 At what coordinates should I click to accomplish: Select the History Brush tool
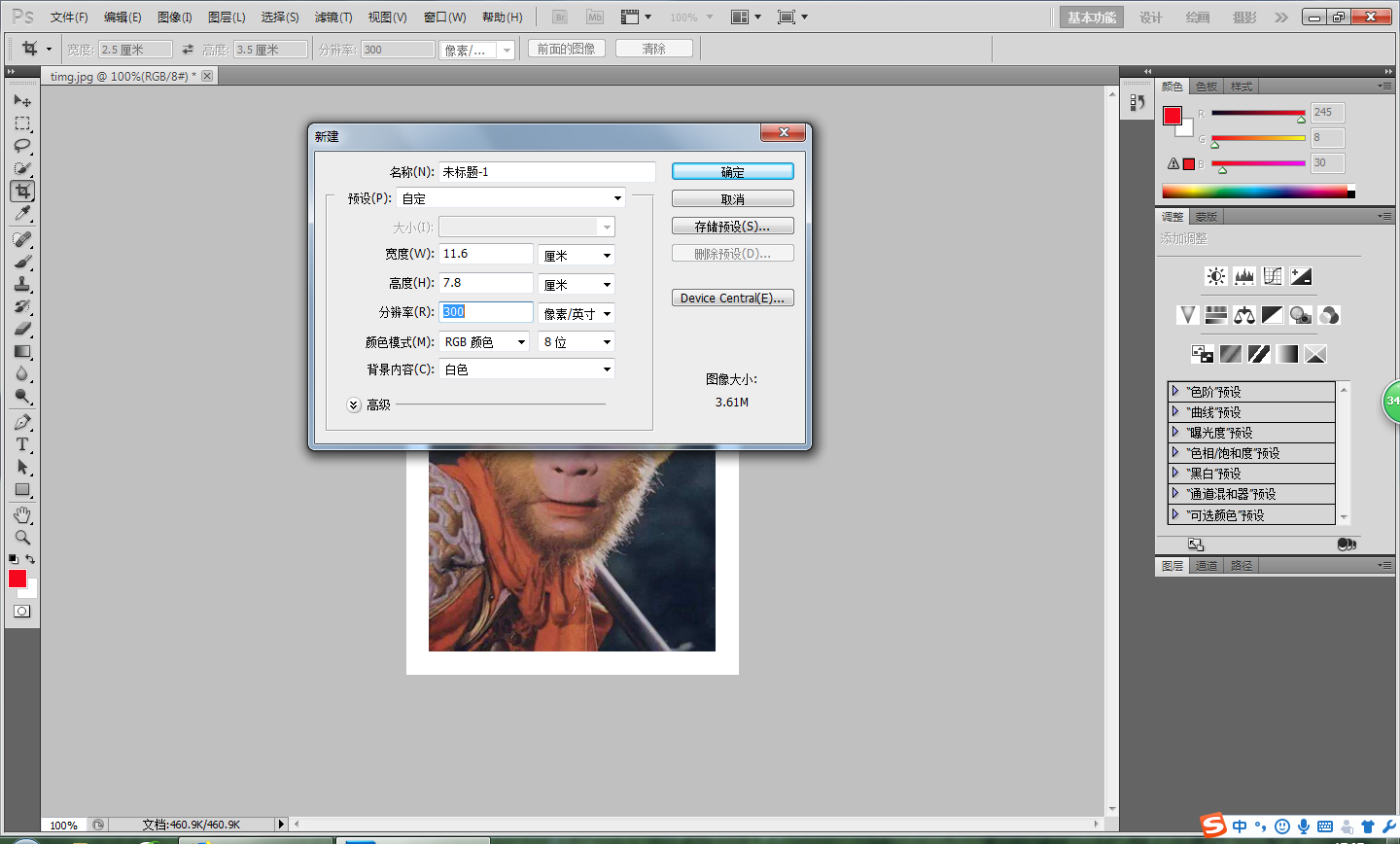(x=22, y=306)
